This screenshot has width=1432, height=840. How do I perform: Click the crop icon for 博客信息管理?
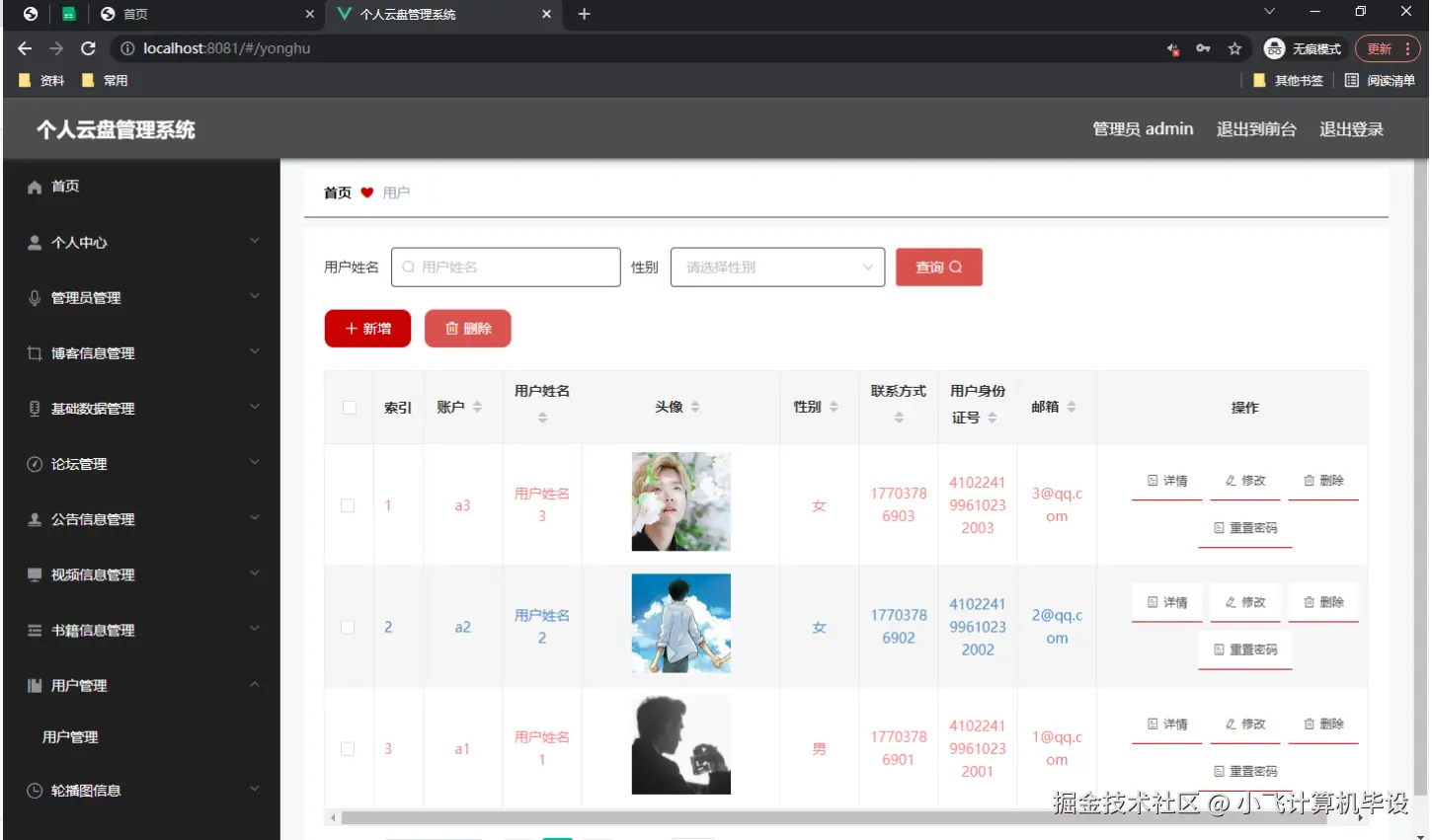coord(35,353)
